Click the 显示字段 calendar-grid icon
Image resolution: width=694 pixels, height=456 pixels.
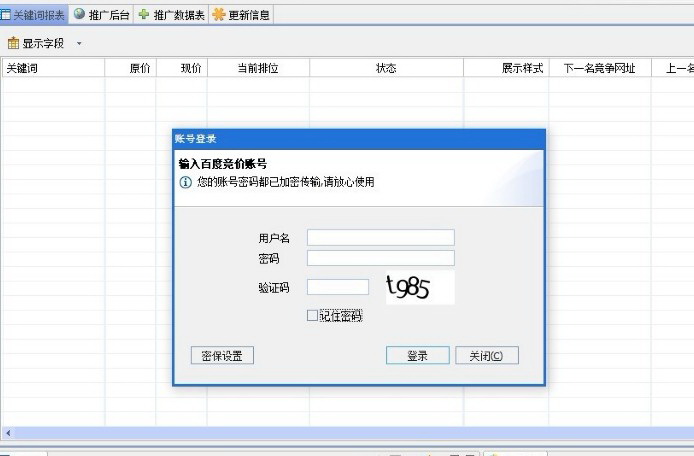click(x=13, y=43)
